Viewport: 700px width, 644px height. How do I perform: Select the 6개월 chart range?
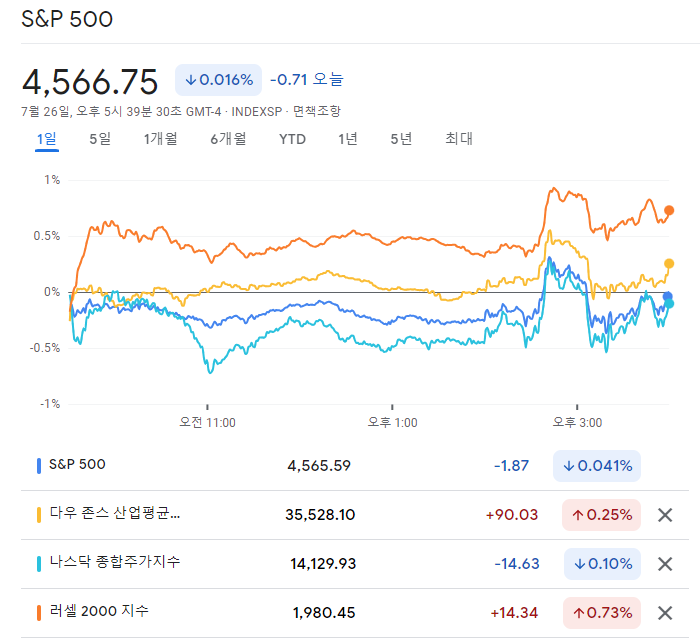tap(228, 139)
